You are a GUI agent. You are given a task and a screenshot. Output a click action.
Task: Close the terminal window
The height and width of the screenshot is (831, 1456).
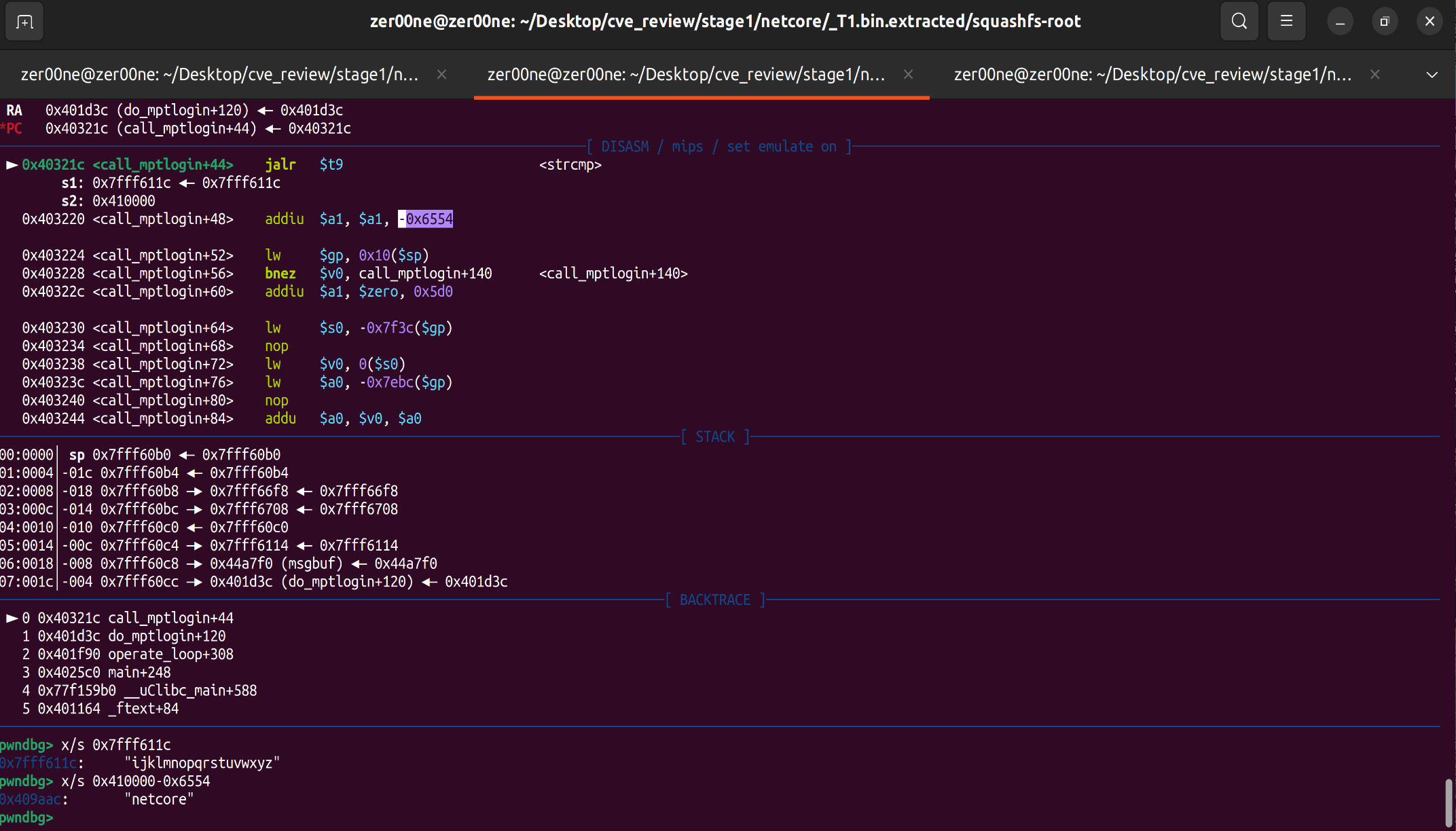1430,22
